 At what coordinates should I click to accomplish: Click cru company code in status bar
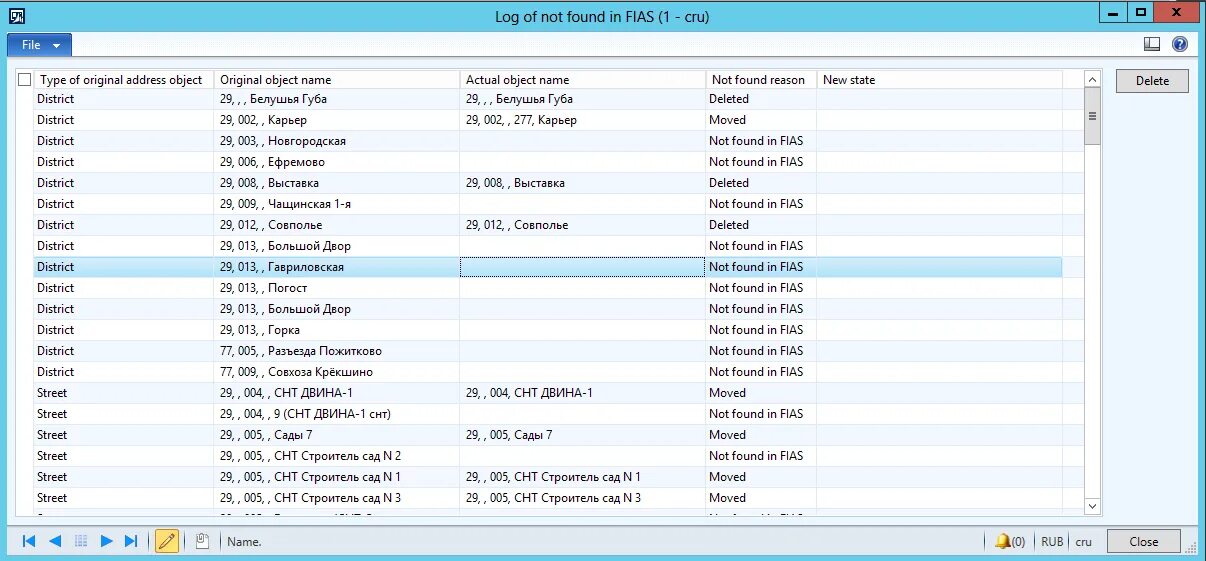tap(1084, 541)
